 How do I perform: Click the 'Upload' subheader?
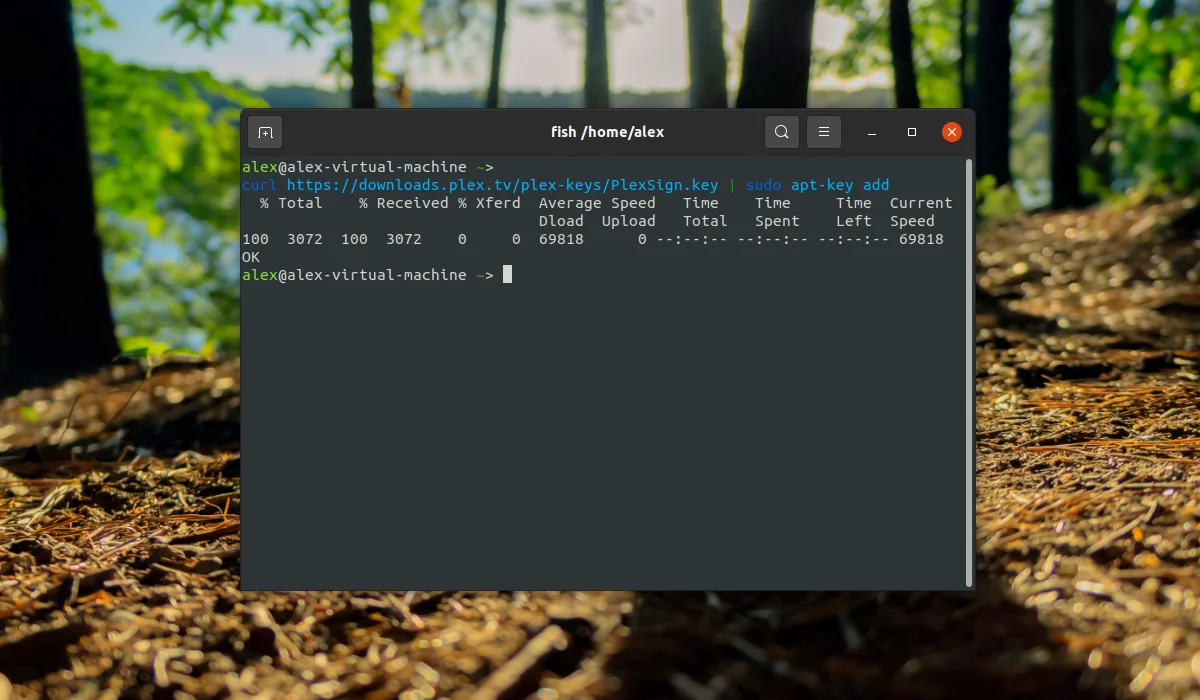click(629, 221)
